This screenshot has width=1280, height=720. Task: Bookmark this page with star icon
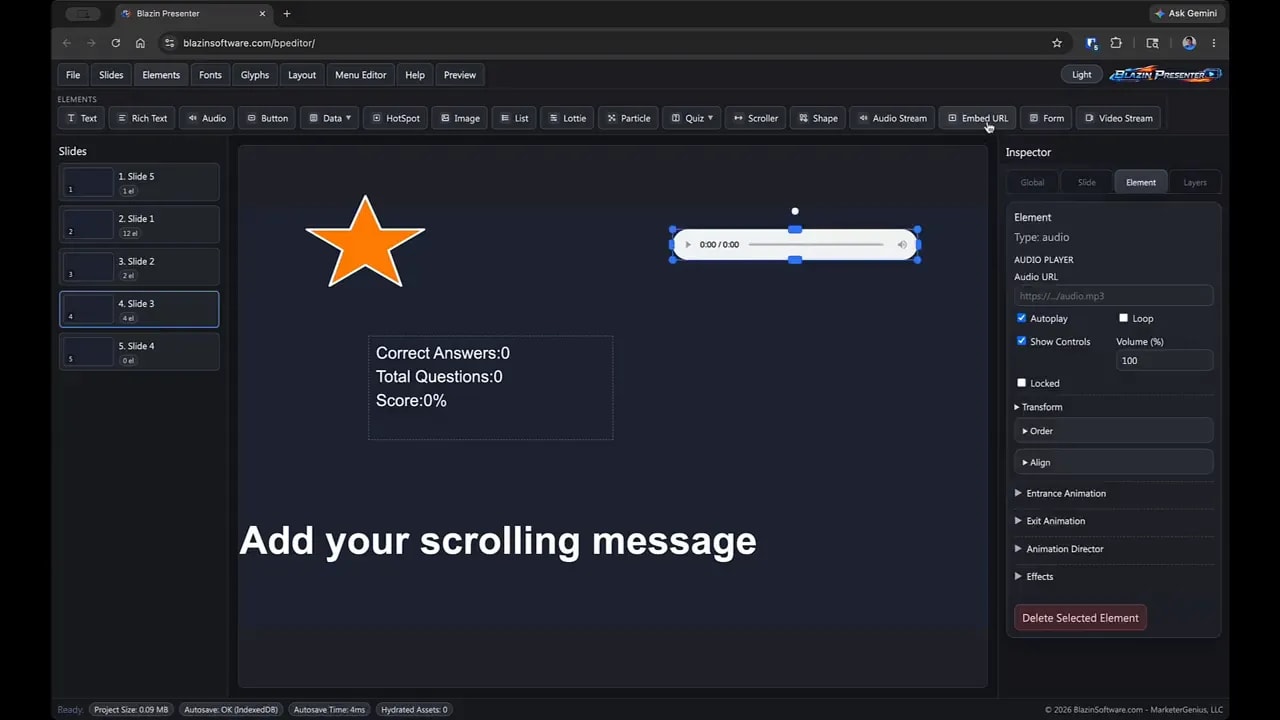(1057, 43)
